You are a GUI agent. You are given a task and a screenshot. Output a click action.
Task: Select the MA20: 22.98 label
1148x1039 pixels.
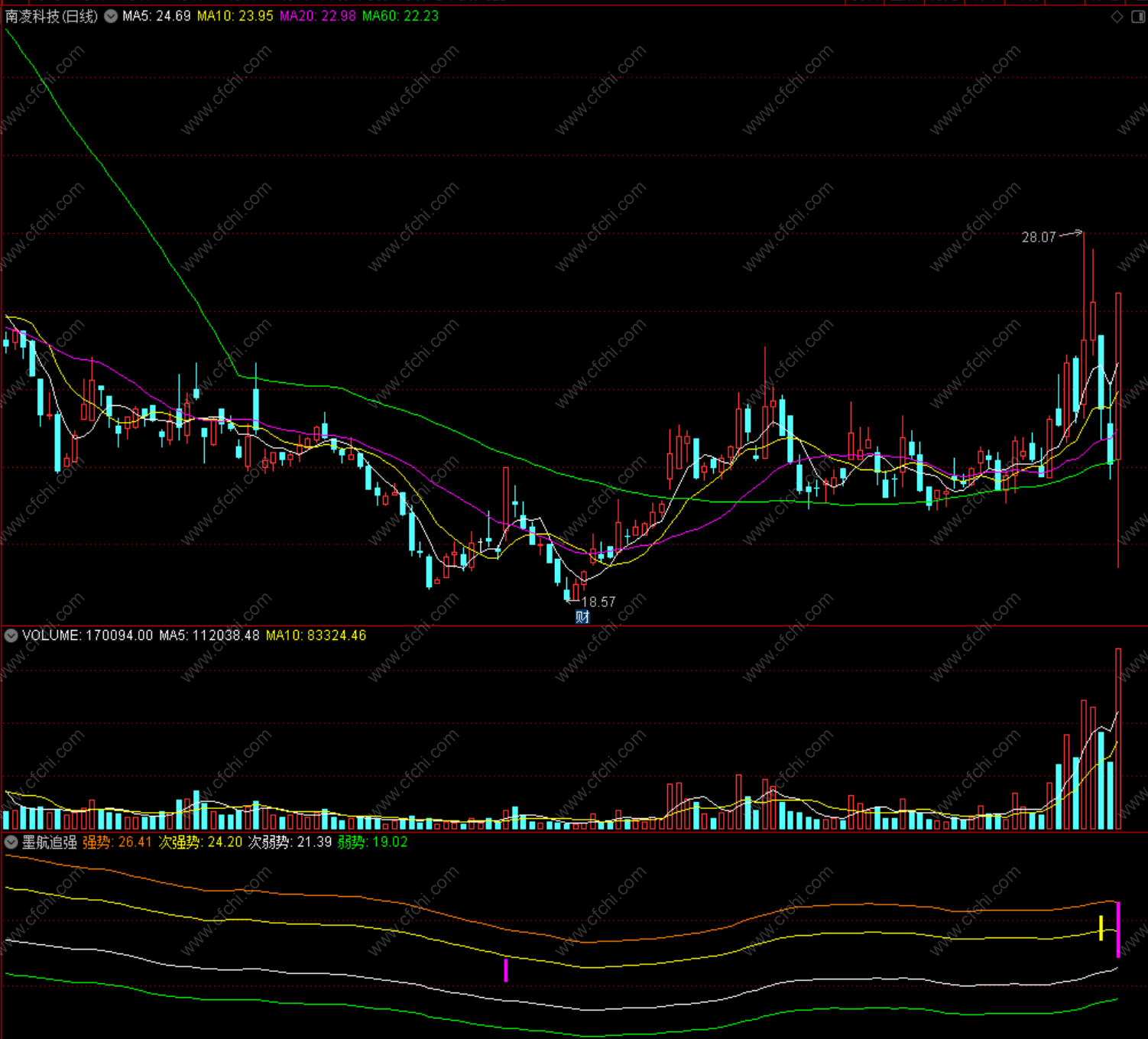[317, 16]
